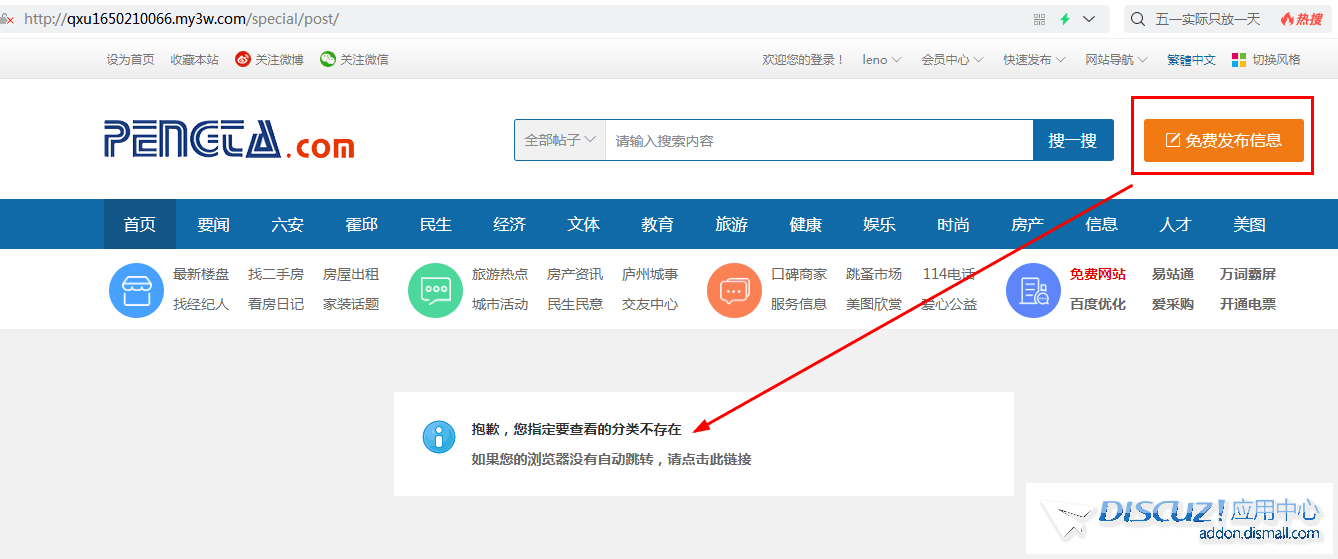Focus the 请输入搜索内容 search field

click(x=818, y=140)
